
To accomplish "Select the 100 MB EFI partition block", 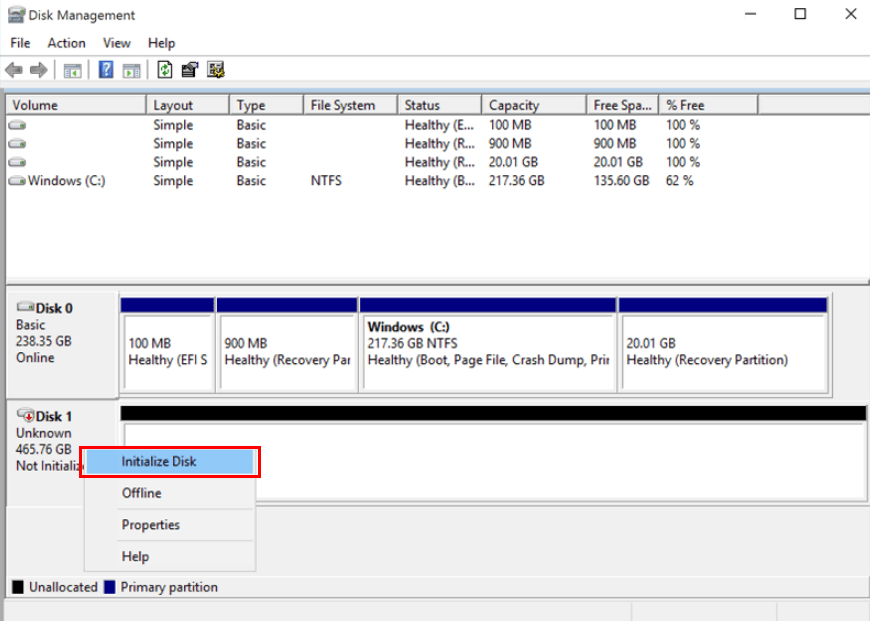I will click(x=168, y=345).
